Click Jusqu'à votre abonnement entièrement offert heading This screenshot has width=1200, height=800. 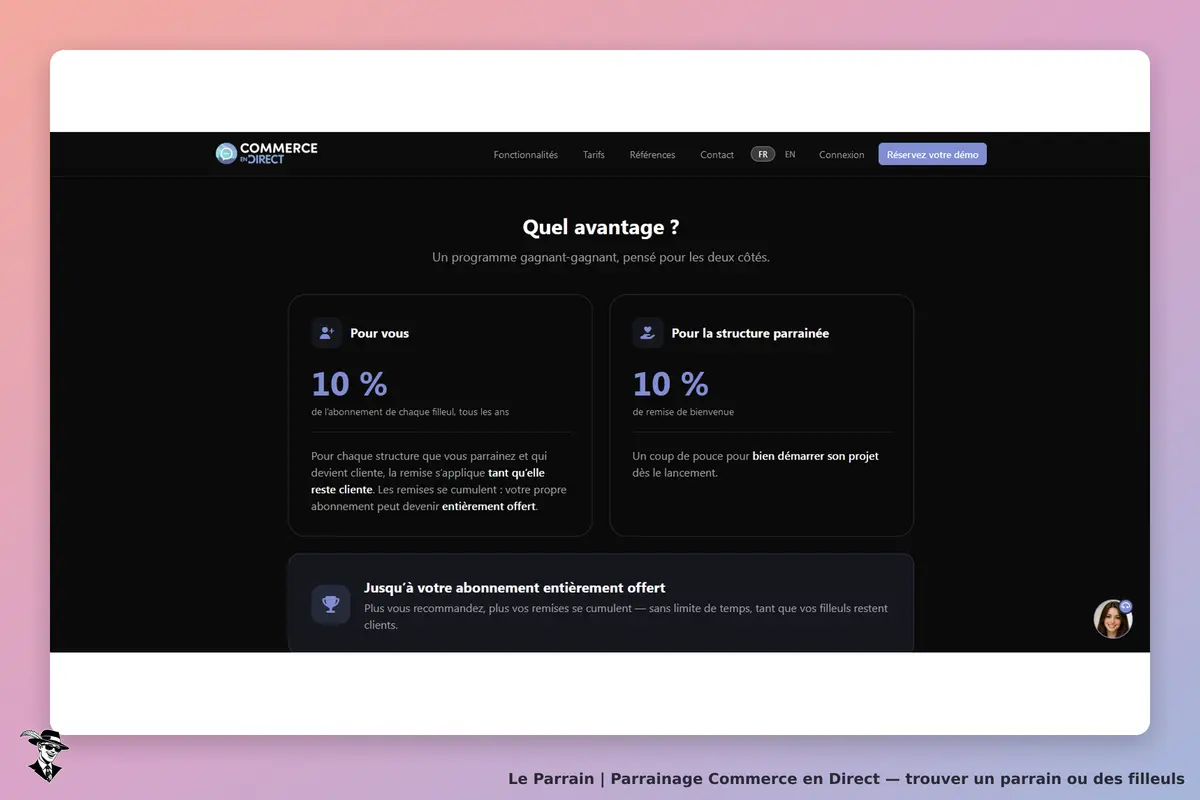coord(515,588)
